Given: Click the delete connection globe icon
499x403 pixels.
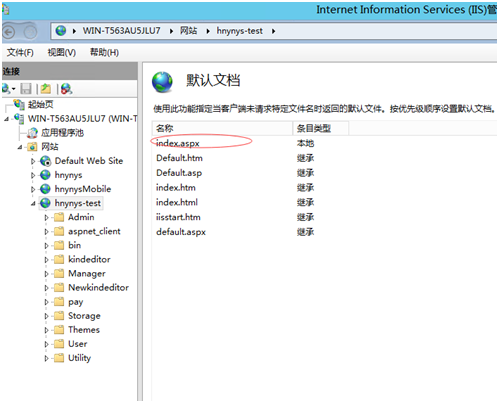Looking at the screenshot, I should [x=66, y=89].
